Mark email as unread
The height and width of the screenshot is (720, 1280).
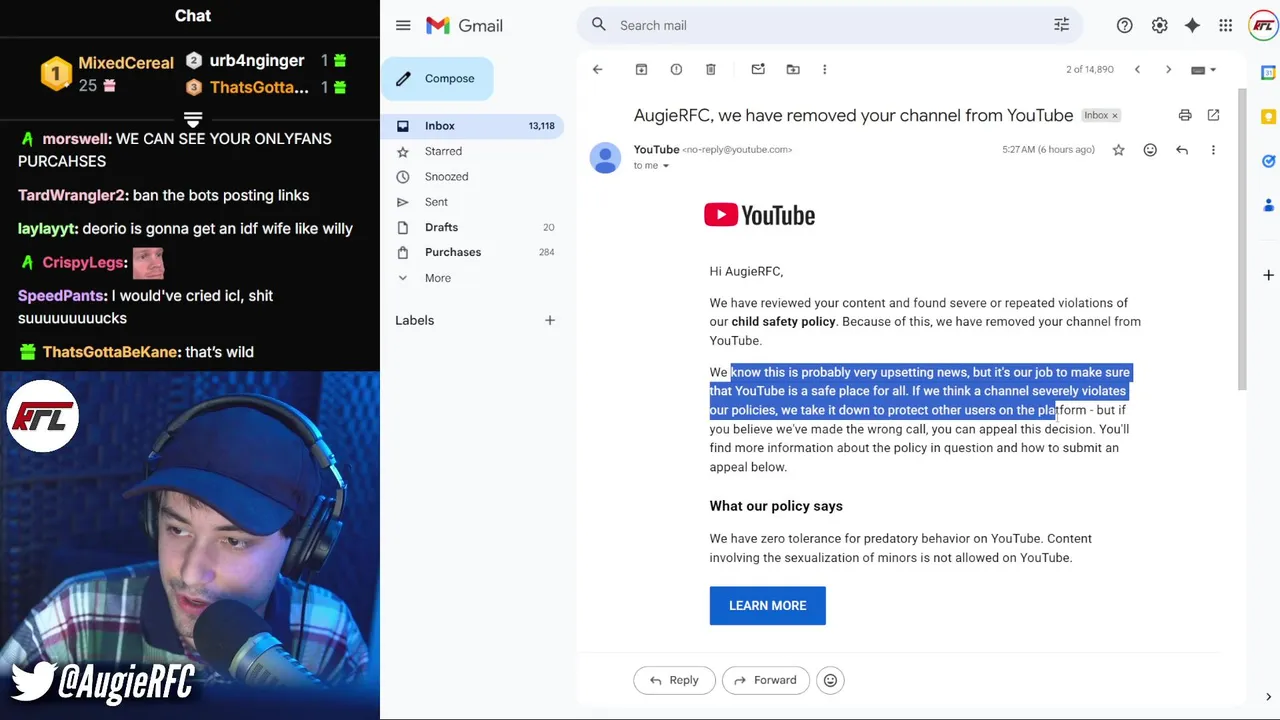758,69
